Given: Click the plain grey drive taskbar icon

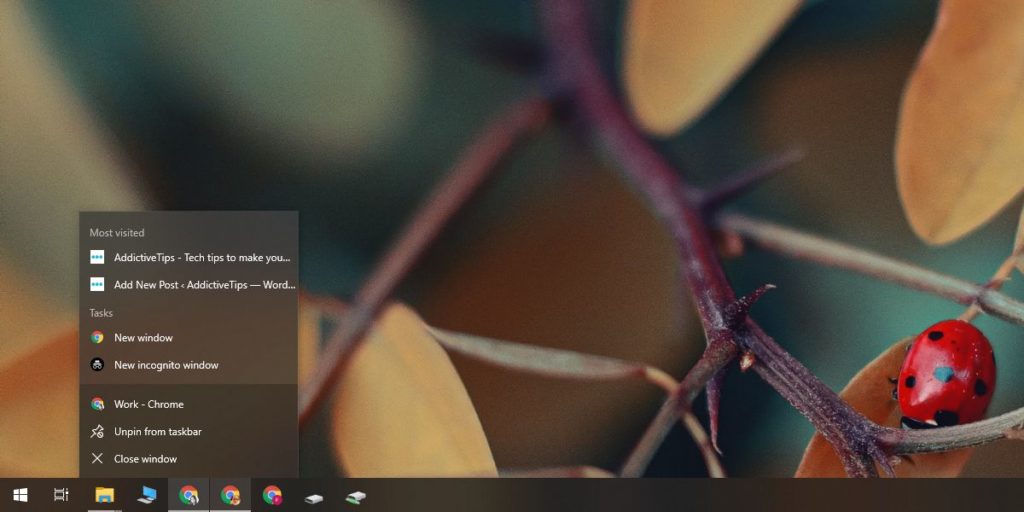Looking at the screenshot, I should 314,498.
